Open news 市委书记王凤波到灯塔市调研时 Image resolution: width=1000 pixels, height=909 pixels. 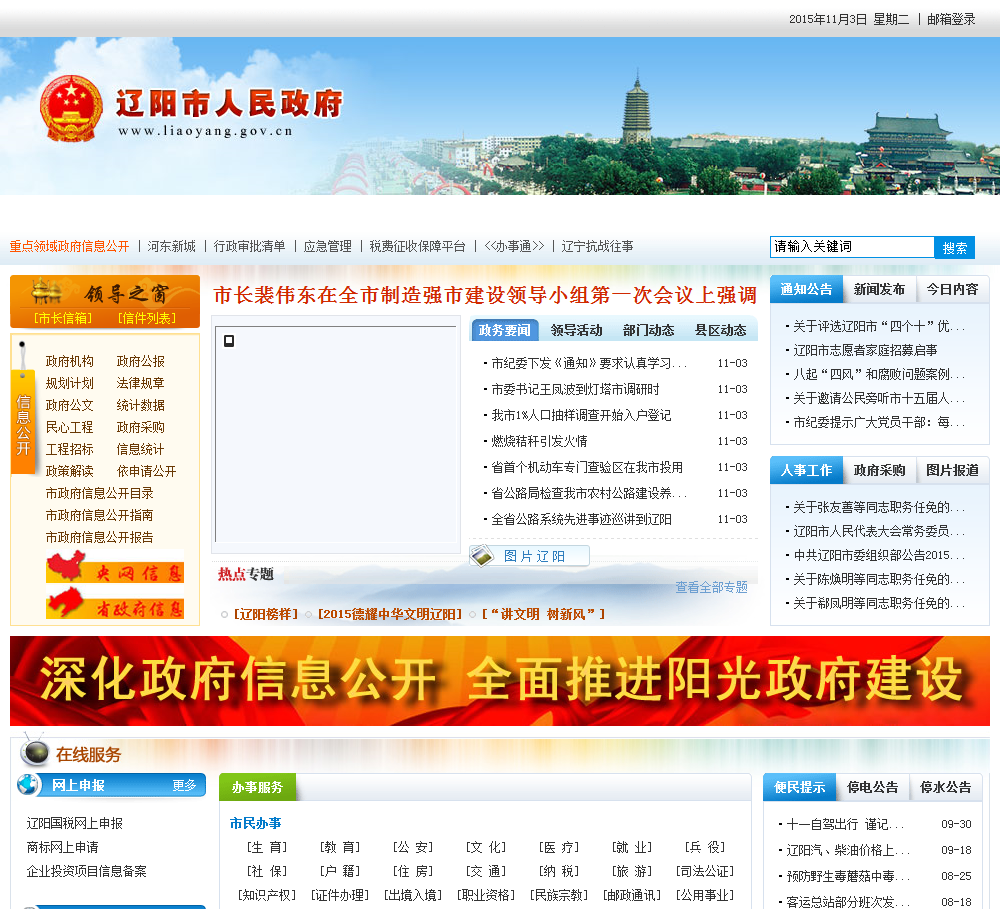point(575,389)
